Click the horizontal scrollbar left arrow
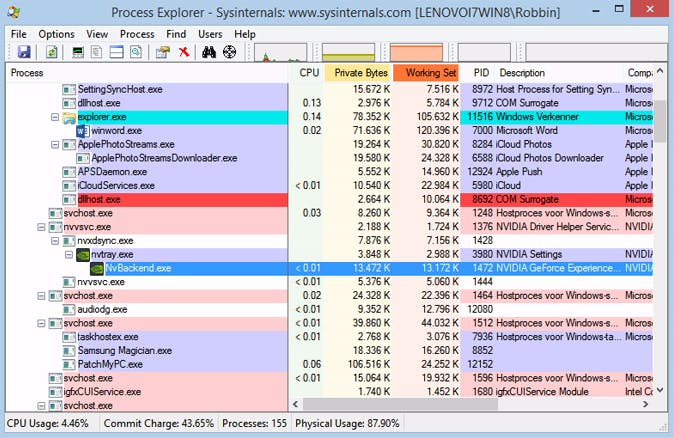Image resolution: width=674 pixels, height=438 pixels. pyautogui.click(x=295, y=404)
